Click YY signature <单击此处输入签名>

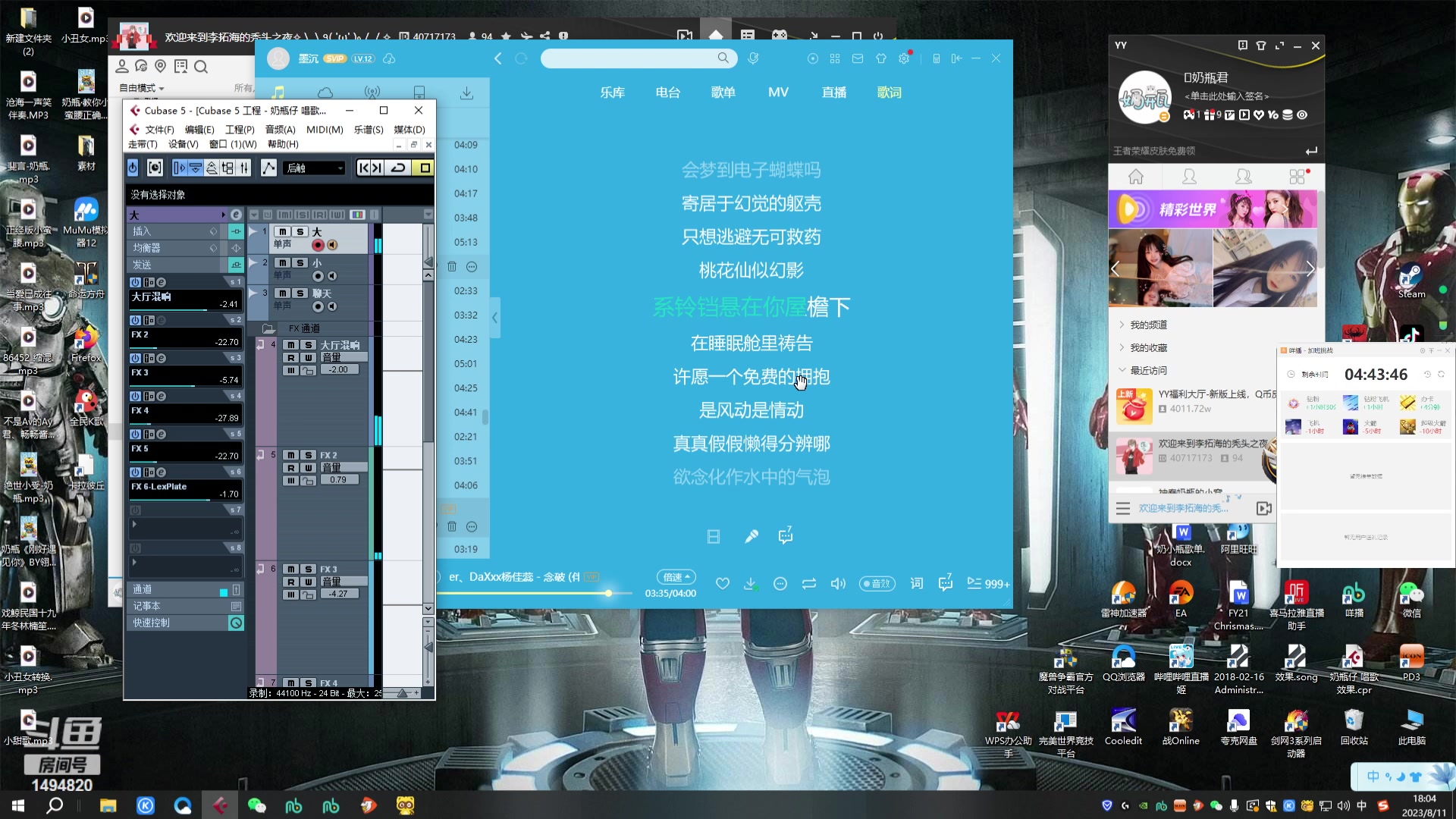[x=1226, y=96]
